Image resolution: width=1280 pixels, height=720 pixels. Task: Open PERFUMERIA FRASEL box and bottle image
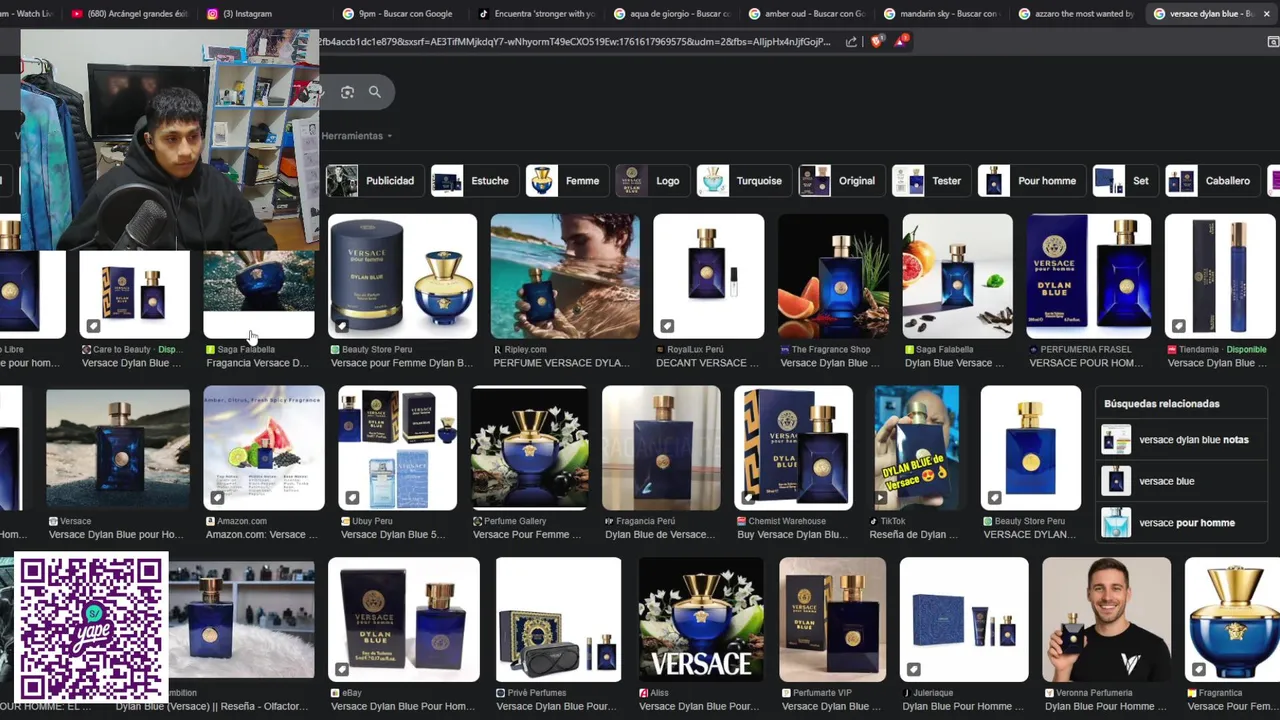click(x=1089, y=276)
